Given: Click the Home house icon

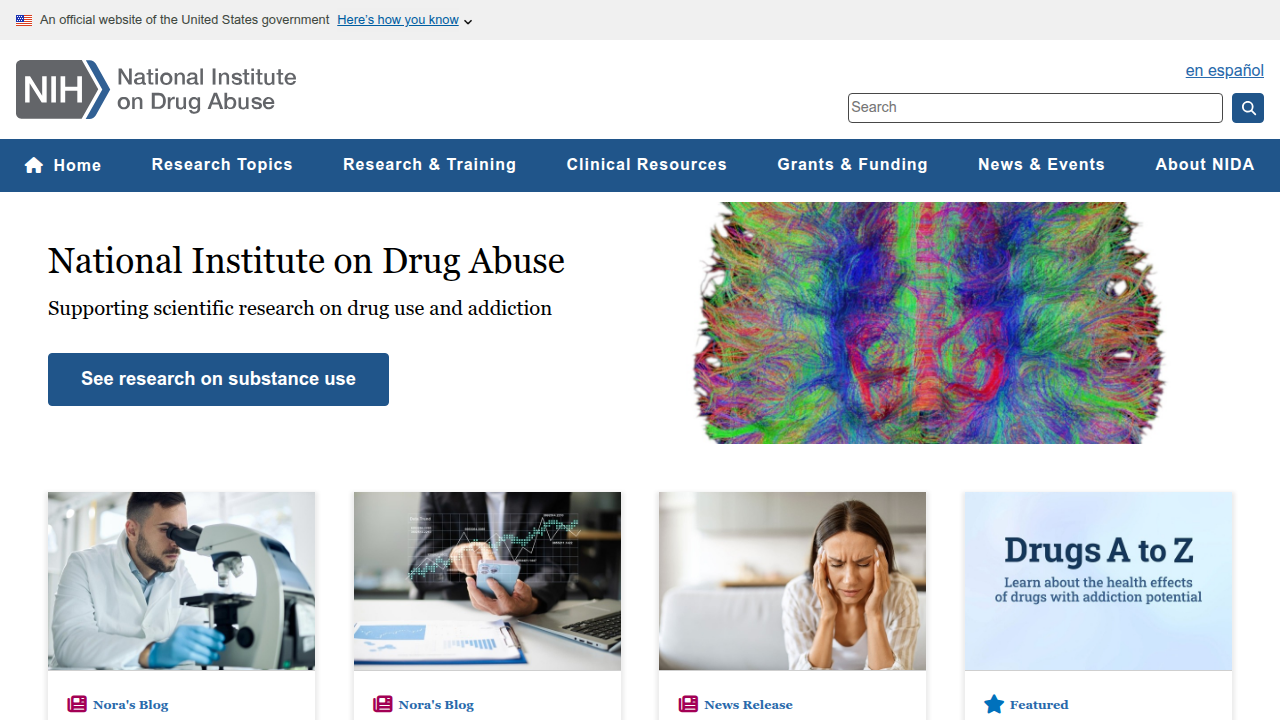Looking at the screenshot, I should pyautogui.click(x=34, y=165).
